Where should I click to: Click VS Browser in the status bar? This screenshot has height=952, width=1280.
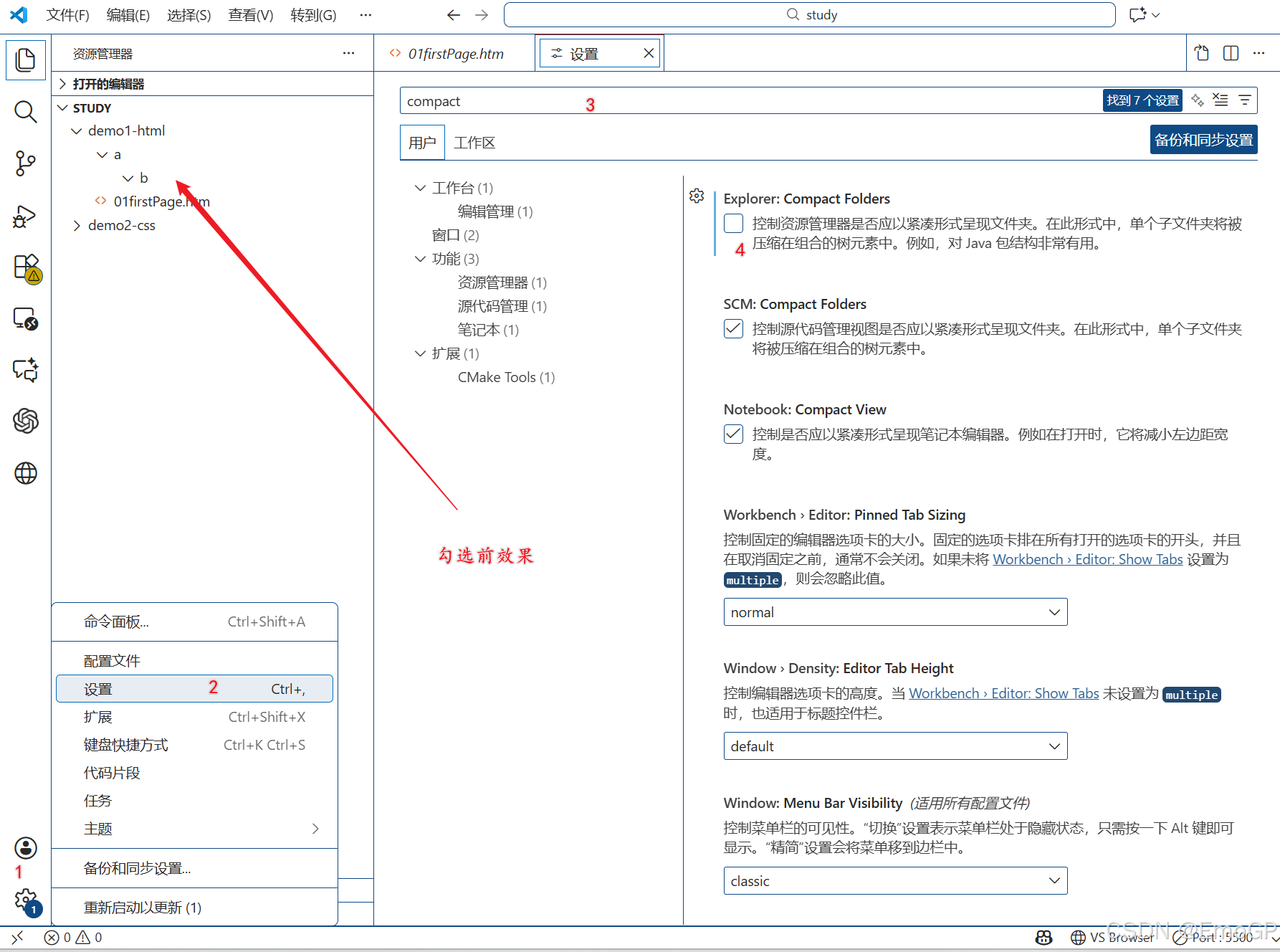[1112, 937]
